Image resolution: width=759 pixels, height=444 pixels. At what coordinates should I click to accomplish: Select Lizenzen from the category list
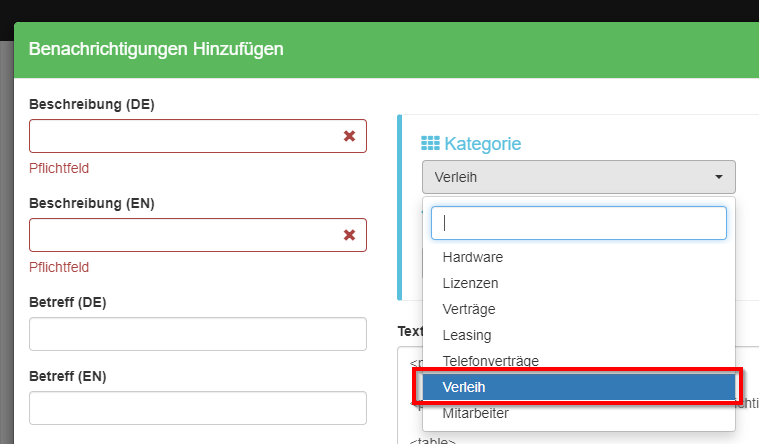pyautogui.click(x=578, y=283)
